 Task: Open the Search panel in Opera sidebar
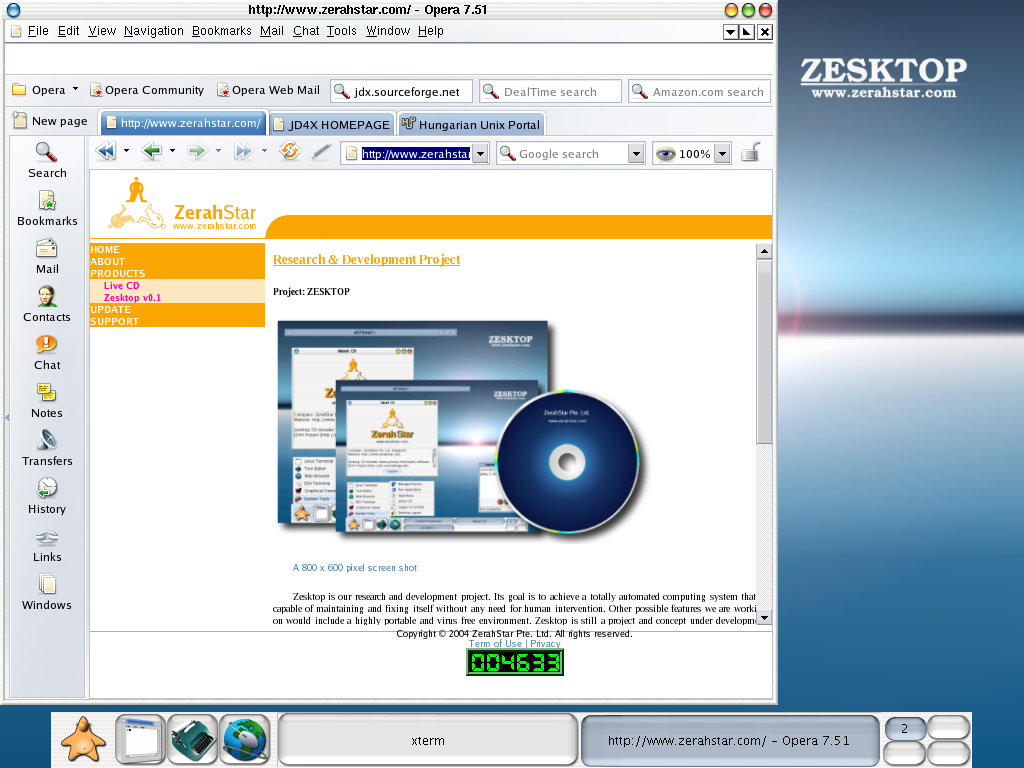tap(46, 160)
